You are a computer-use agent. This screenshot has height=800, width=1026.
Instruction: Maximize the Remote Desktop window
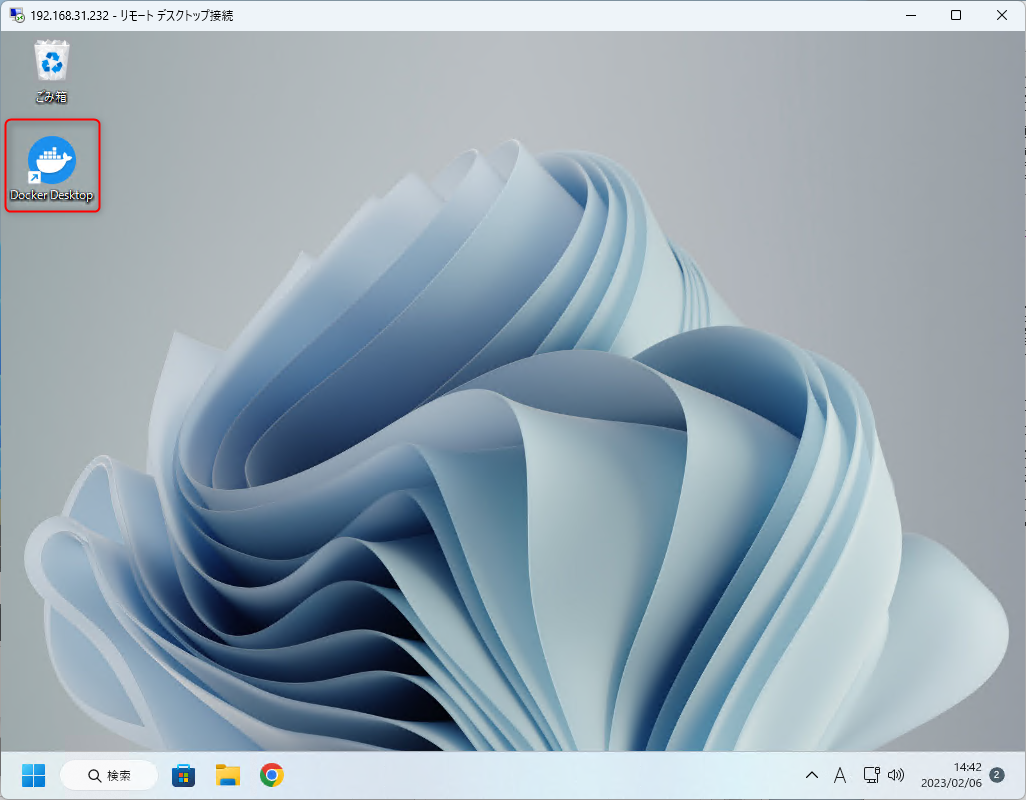pyautogui.click(x=956, y=15)
